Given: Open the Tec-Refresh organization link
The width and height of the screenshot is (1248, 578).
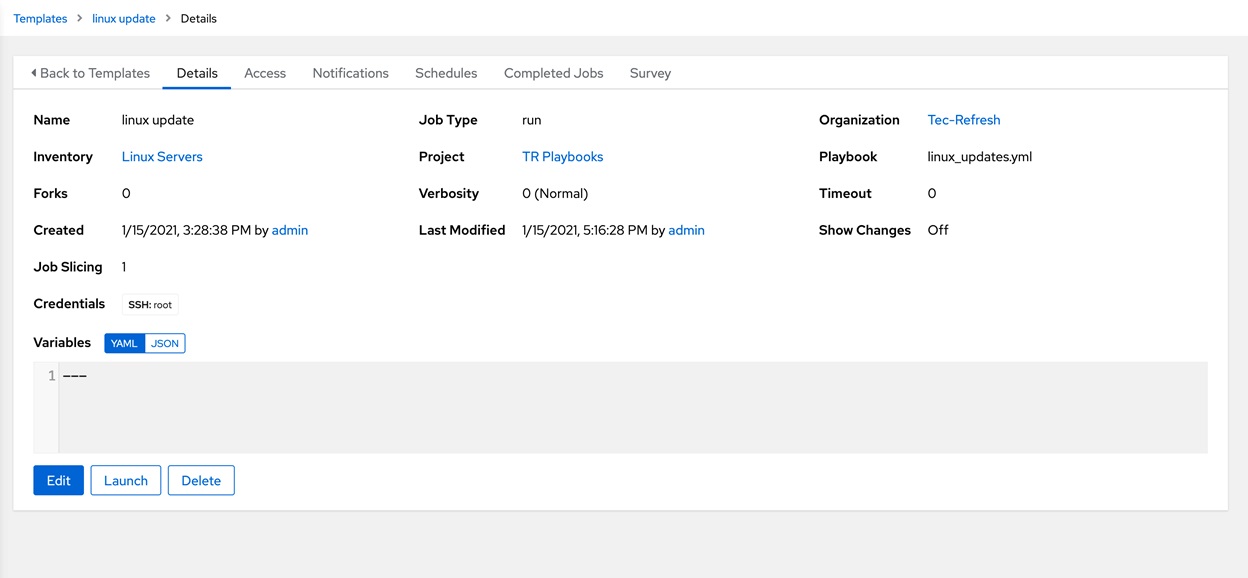Looking at the screenshot, I should (x=963, y=119).
